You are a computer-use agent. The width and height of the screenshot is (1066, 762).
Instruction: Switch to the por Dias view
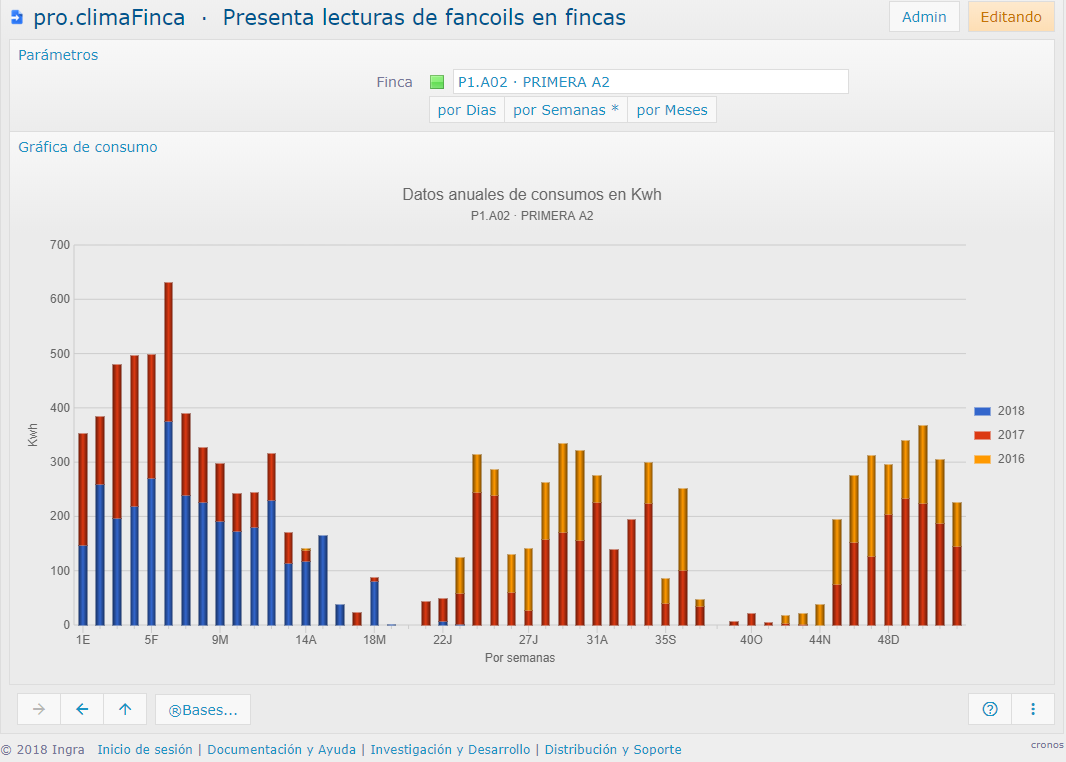point(467,110)
